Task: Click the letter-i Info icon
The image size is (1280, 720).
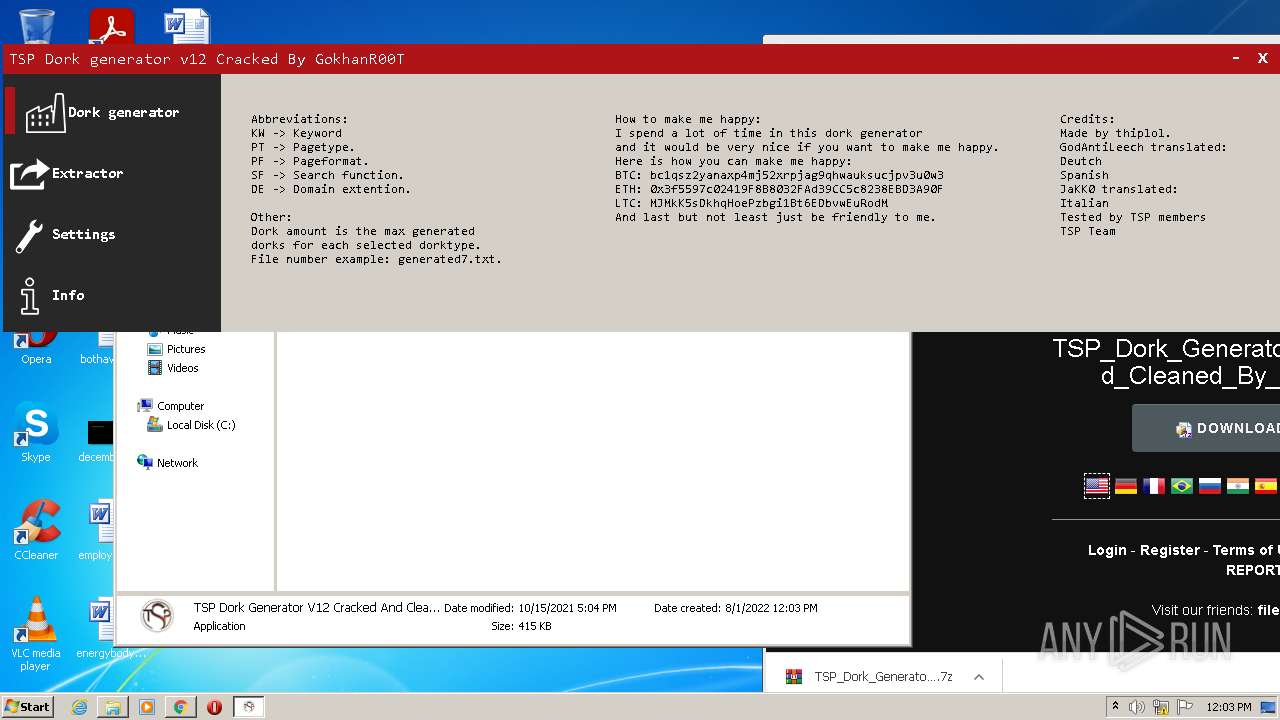Action: [30, 295]
